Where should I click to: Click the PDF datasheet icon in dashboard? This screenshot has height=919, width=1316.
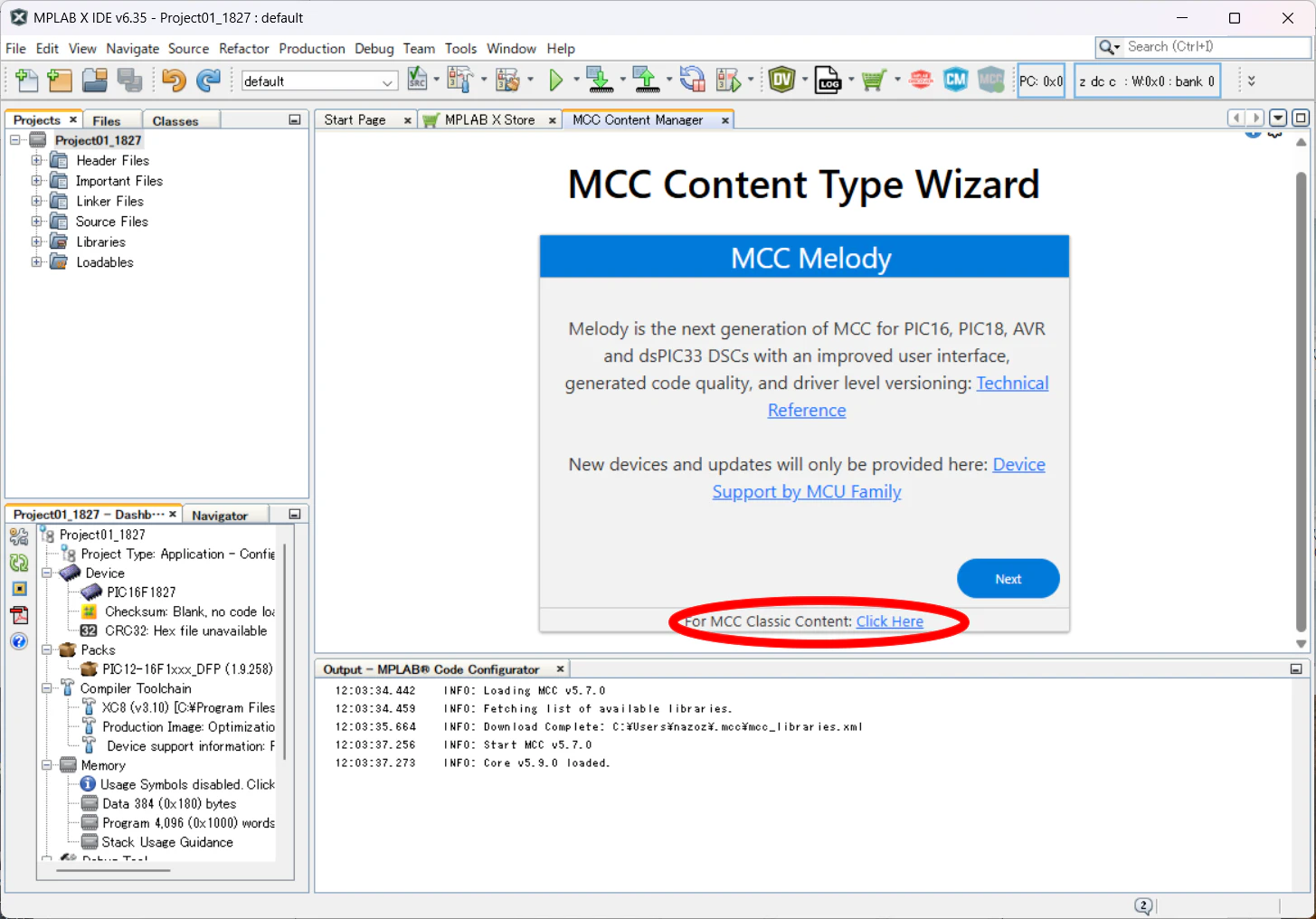point(19,615)
